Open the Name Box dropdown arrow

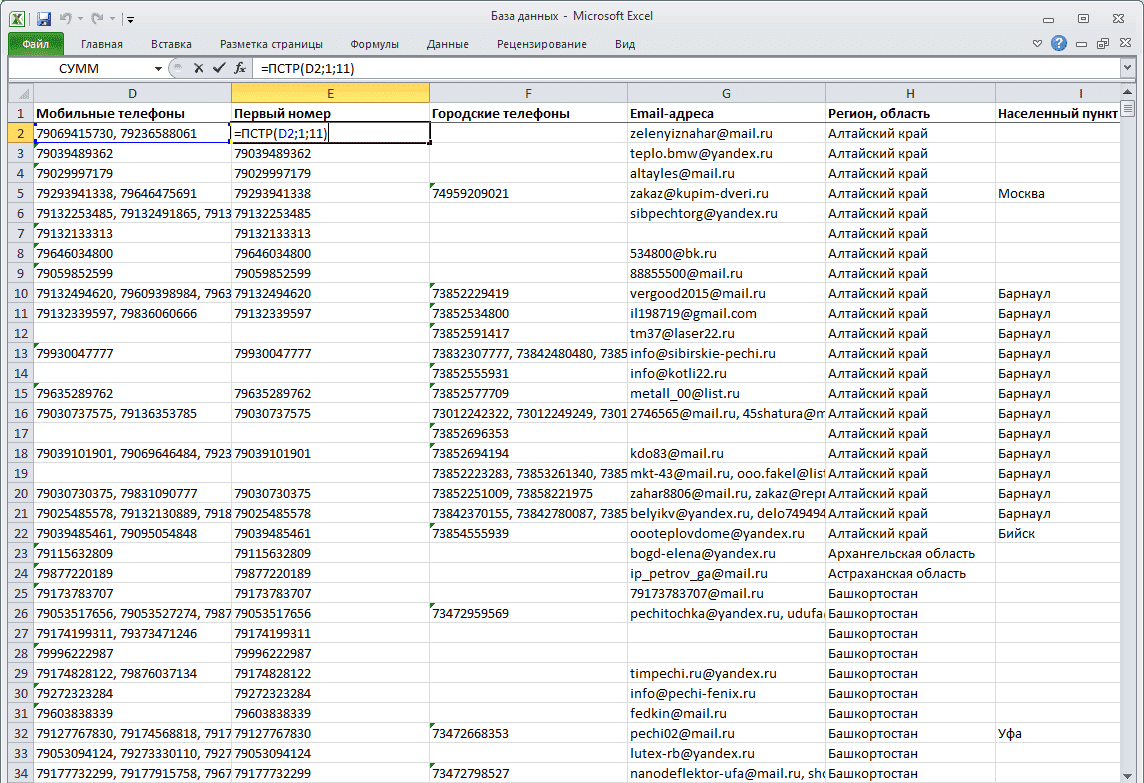158,69
